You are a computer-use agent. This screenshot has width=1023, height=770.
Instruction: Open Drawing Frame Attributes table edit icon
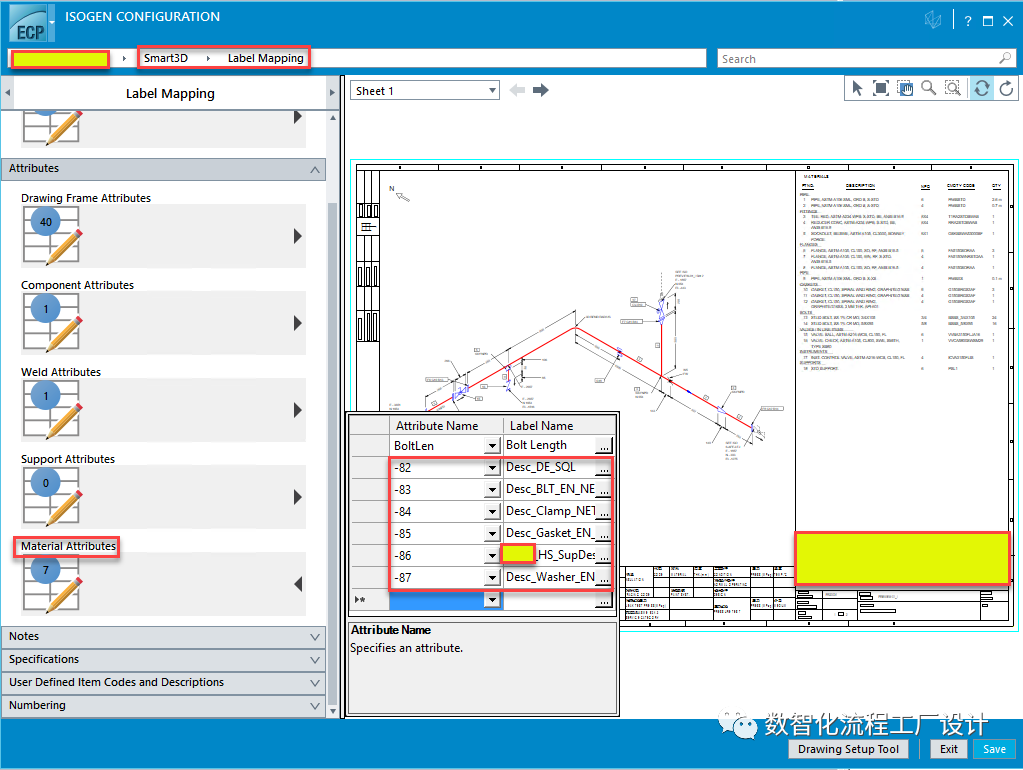pos(52,236)
